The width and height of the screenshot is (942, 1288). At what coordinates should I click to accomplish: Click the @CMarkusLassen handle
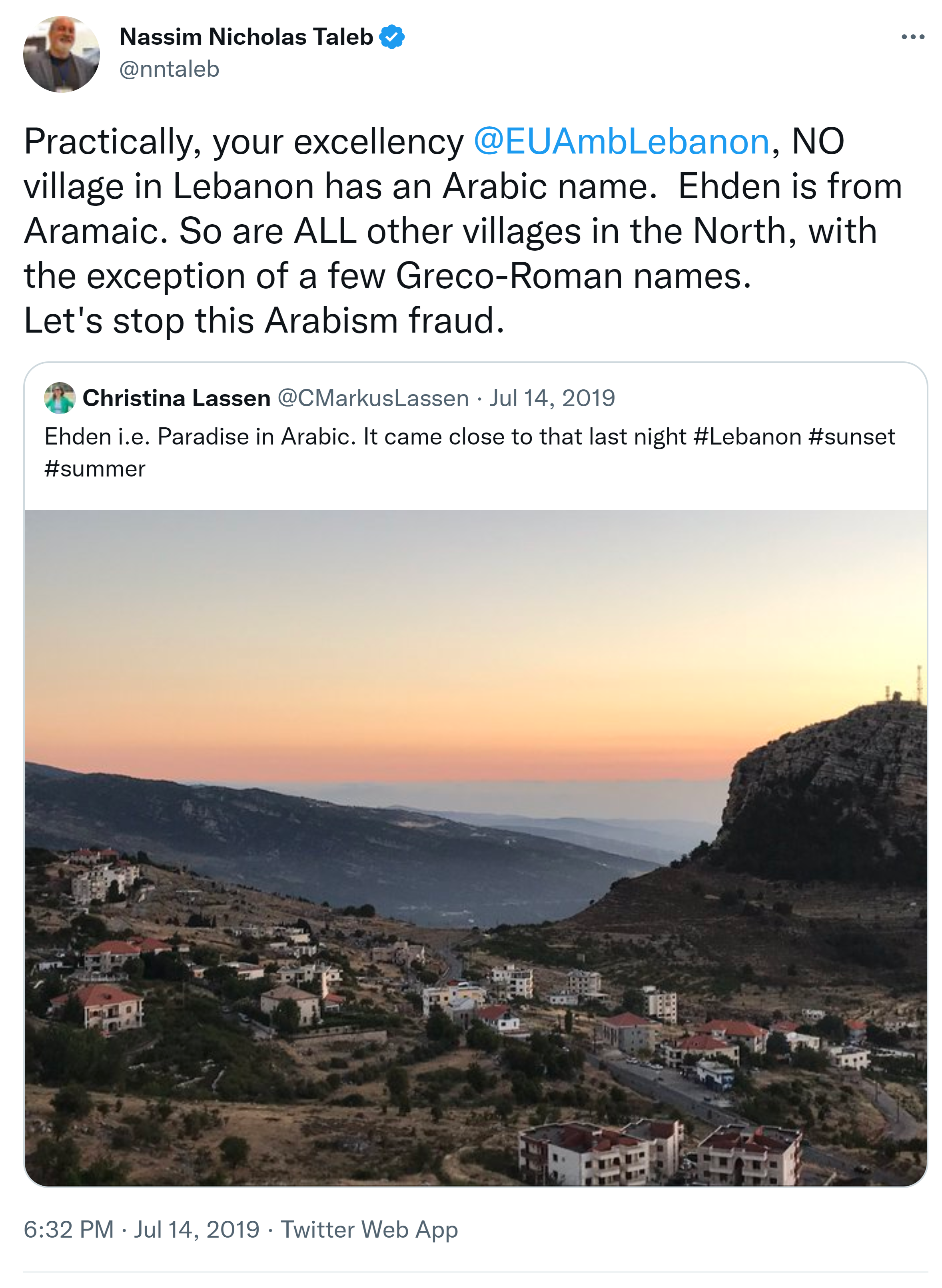[373, 398]
